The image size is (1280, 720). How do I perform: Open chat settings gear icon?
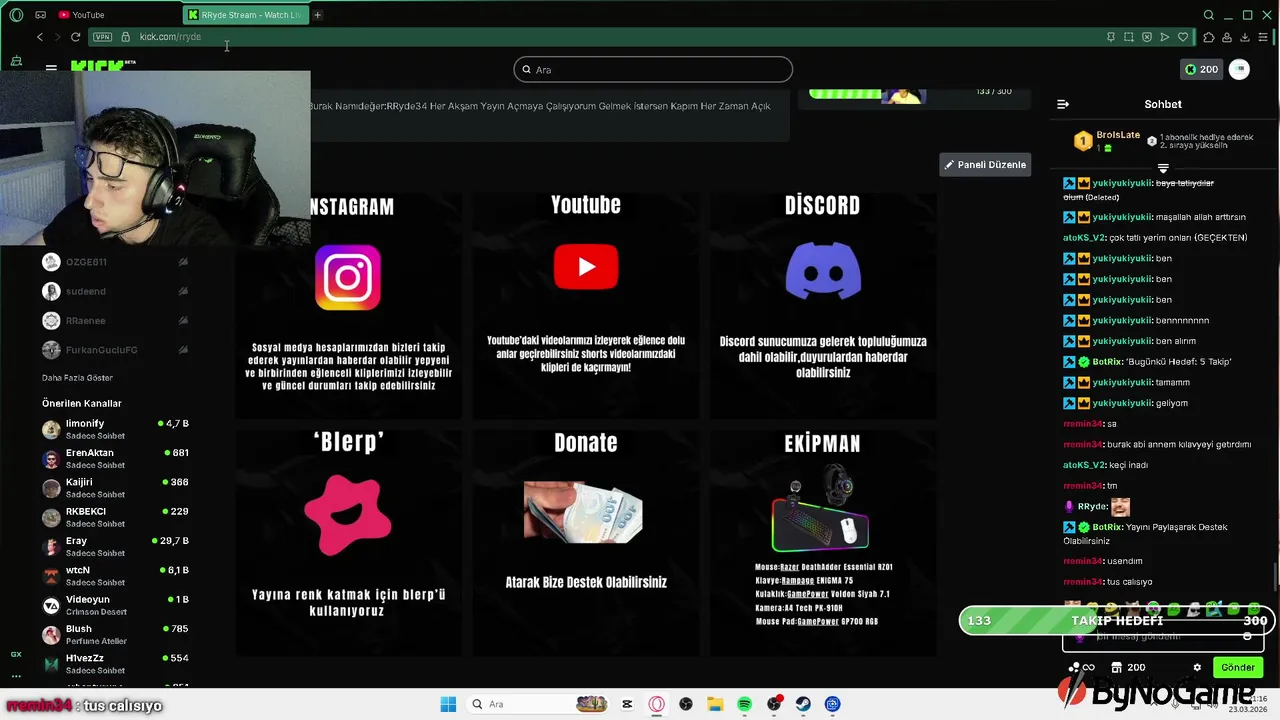pyautogui.click(x=1197, y=667)
